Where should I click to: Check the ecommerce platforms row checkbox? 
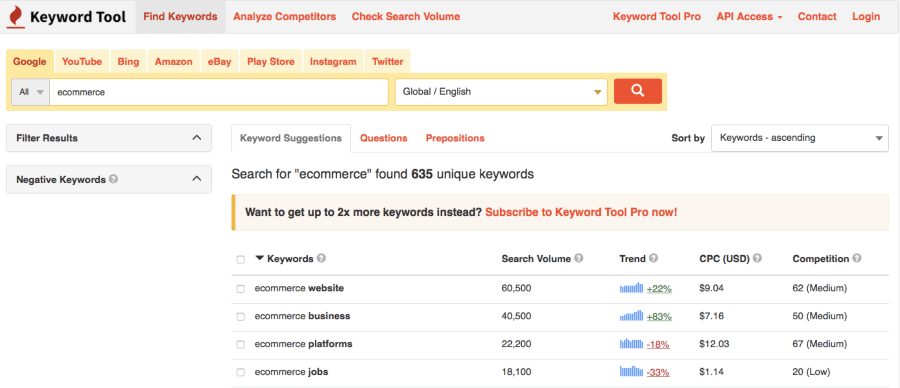coord(240,344)
